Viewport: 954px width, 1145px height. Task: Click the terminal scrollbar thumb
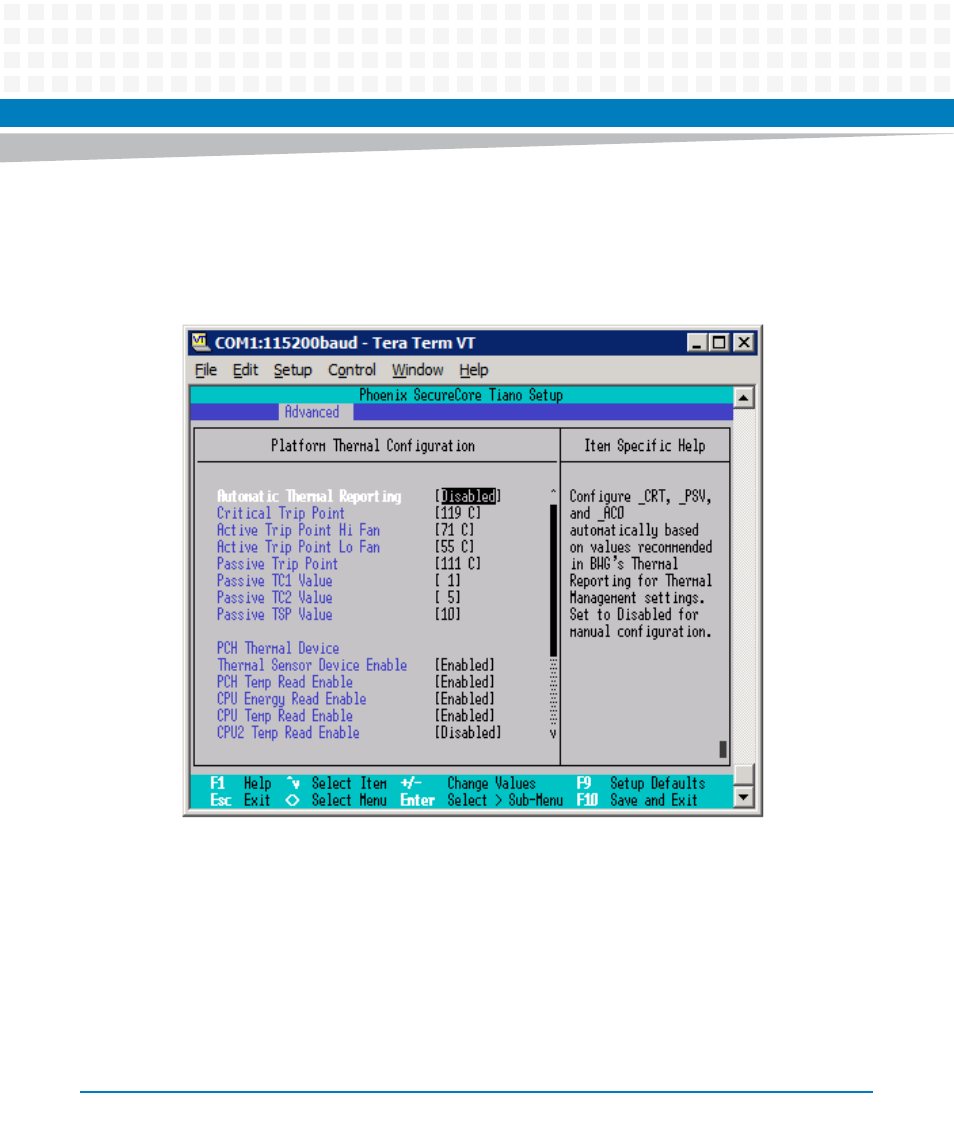pyautogui.click(x=743, y=774)
